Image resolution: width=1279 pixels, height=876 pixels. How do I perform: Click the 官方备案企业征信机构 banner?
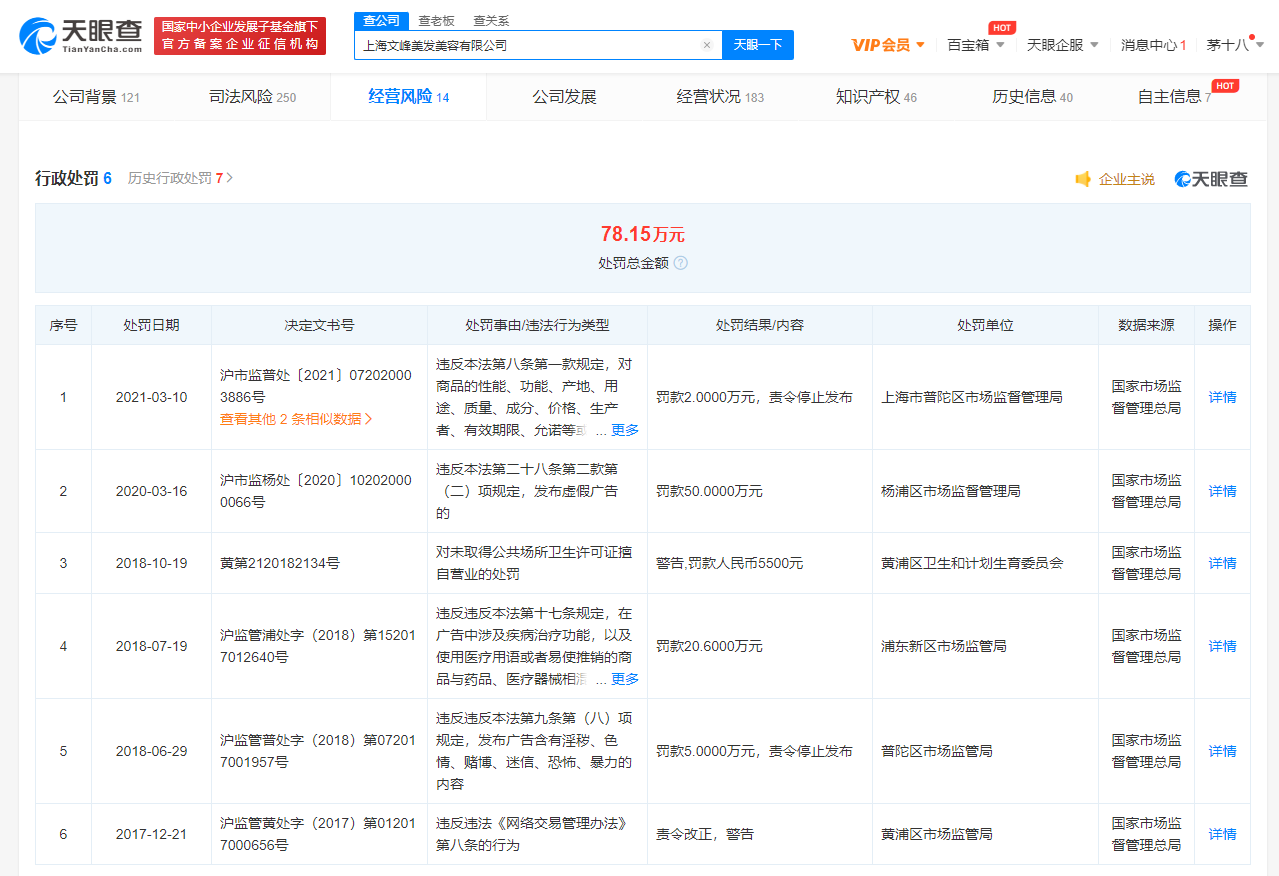click(240, 36)
